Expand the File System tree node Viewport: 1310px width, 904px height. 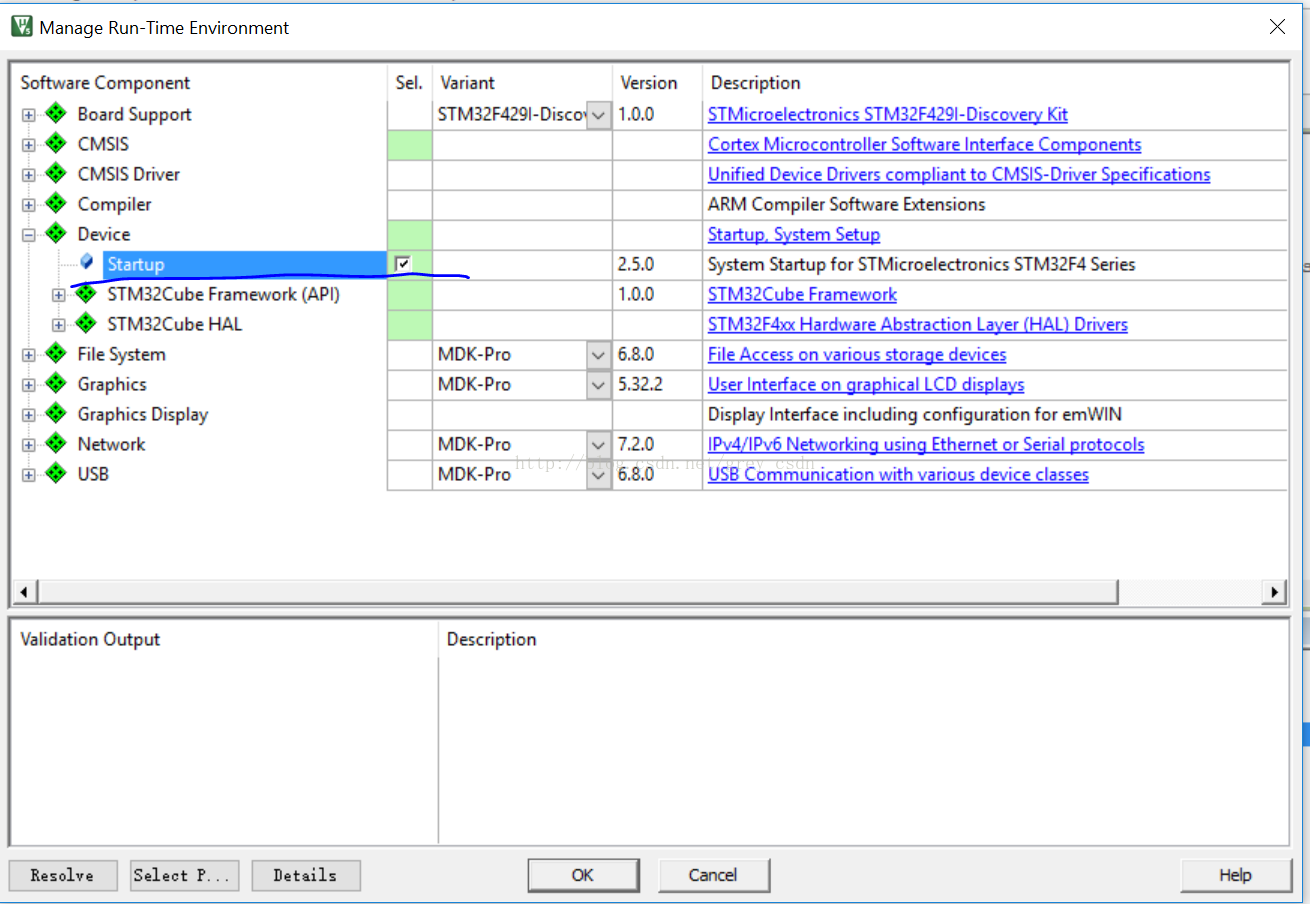(28, 355)
